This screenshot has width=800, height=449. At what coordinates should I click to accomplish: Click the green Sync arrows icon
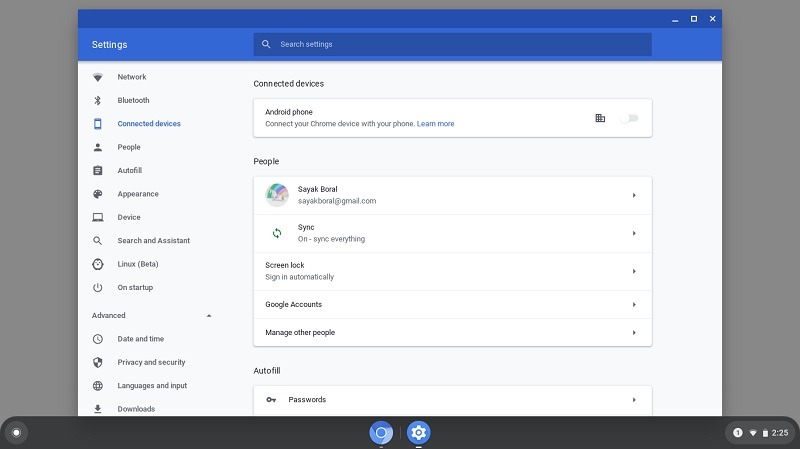coord(277,233)
